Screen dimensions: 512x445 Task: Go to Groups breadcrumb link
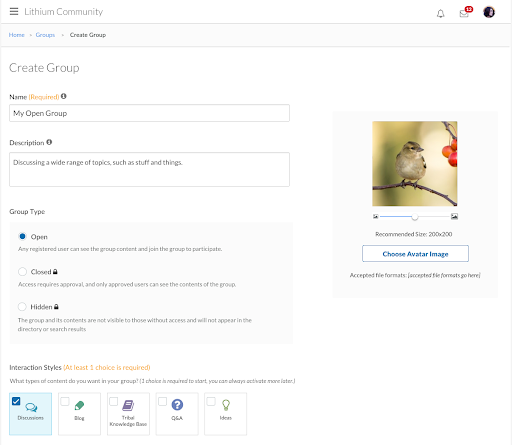click(x=45, y=35)
